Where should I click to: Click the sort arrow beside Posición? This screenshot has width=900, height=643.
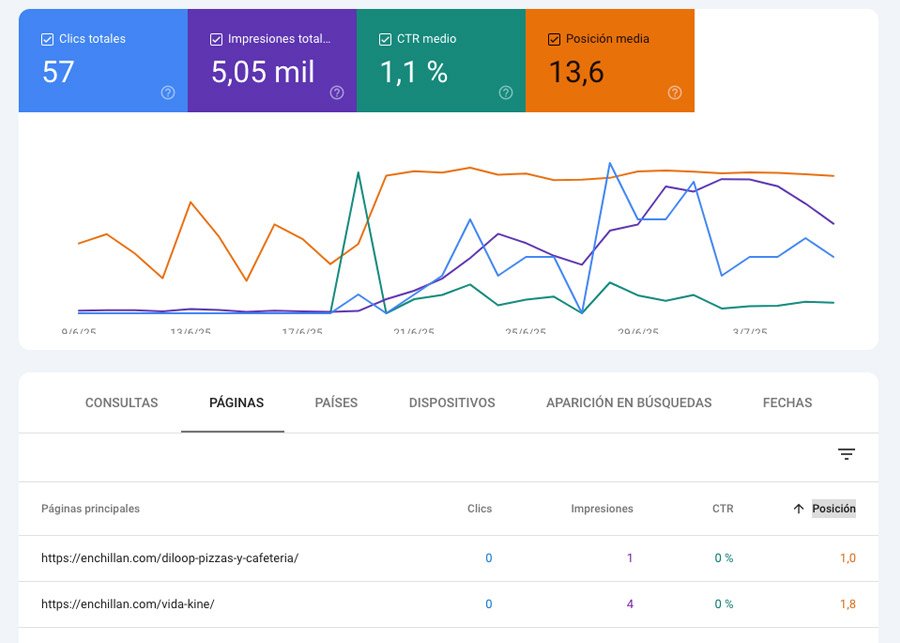click(x=798, y=509)
